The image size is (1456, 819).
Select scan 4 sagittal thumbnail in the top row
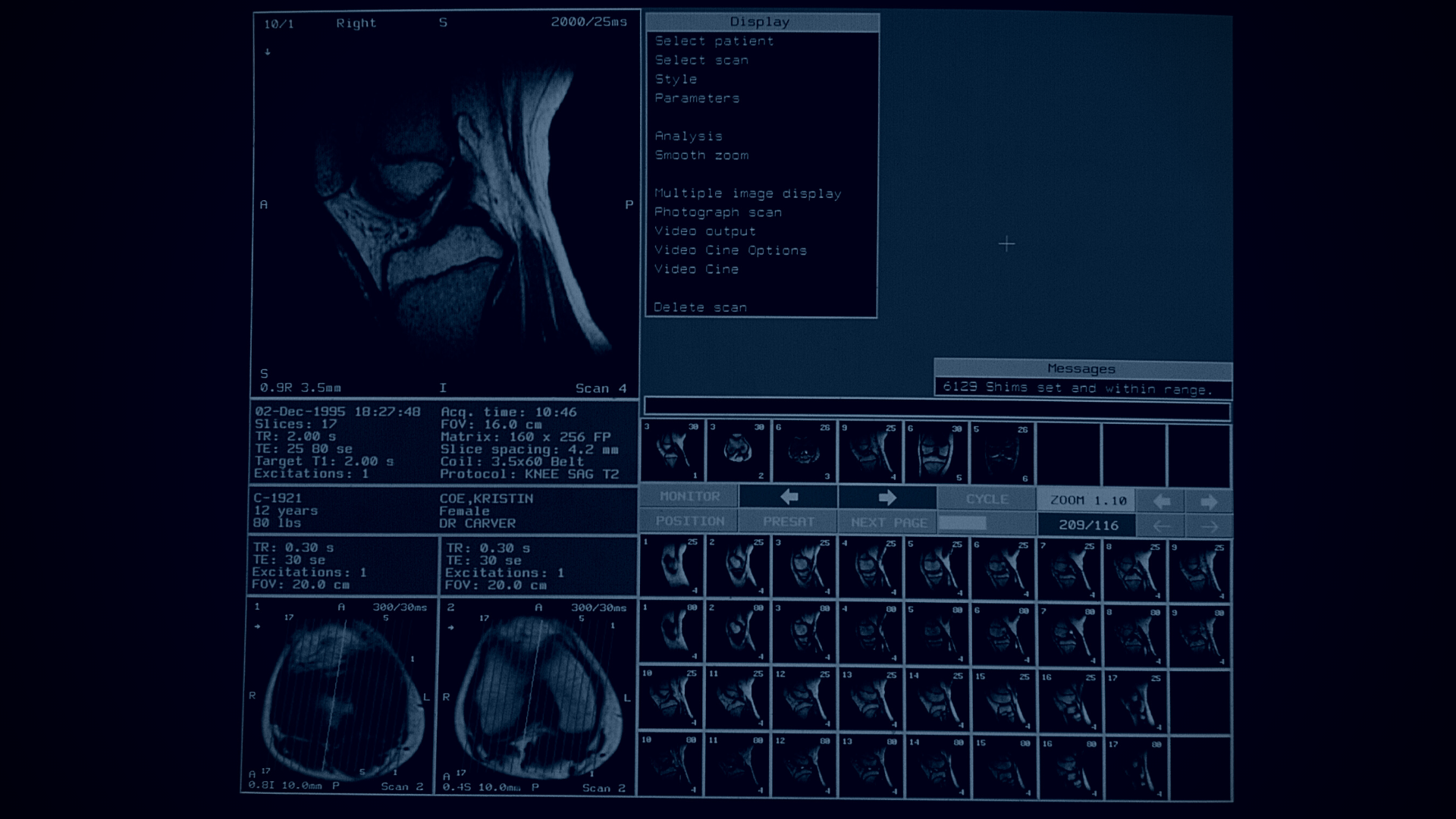[870, 453]
